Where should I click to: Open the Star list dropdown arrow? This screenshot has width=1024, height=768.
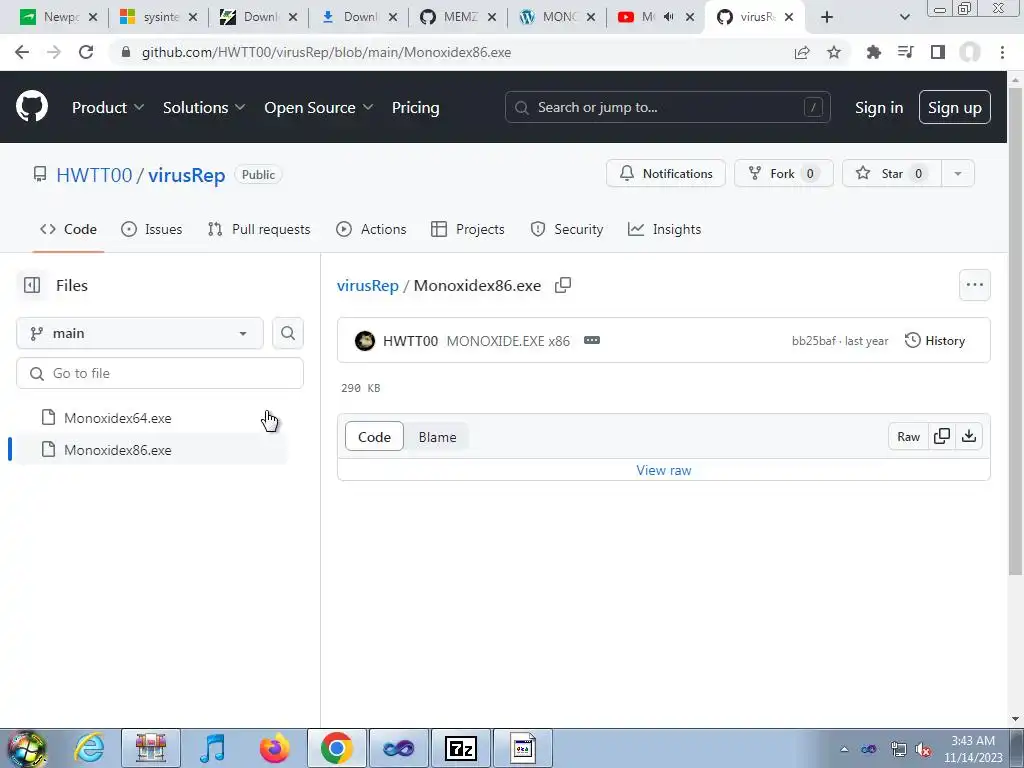point(958,174)
